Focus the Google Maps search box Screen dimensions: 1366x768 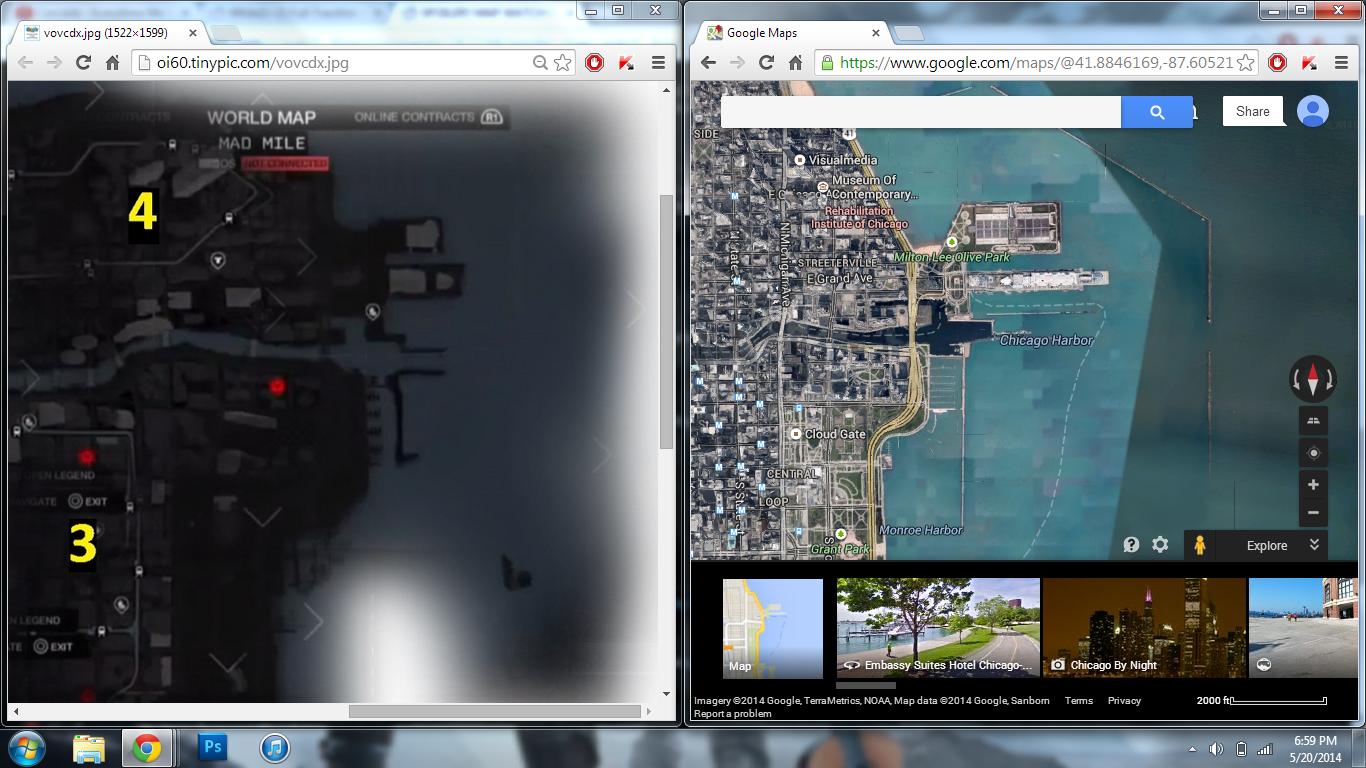[920, 112]
